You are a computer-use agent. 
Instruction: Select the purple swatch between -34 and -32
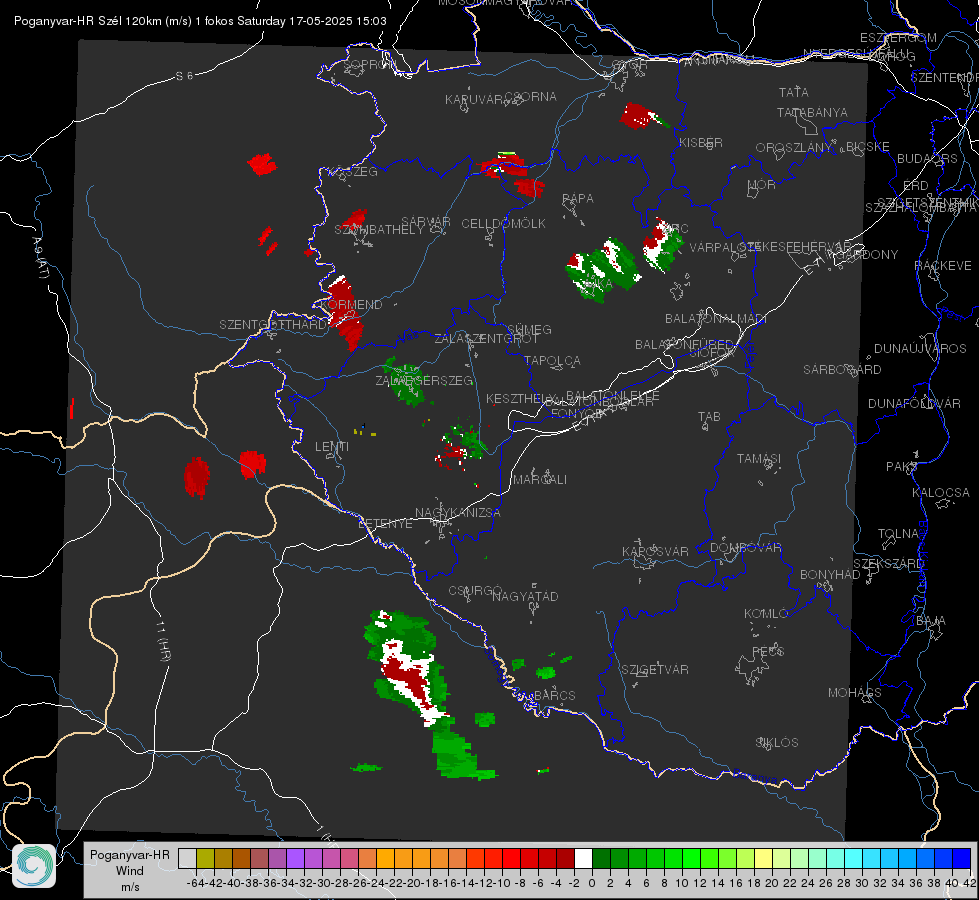pos(295,858)
